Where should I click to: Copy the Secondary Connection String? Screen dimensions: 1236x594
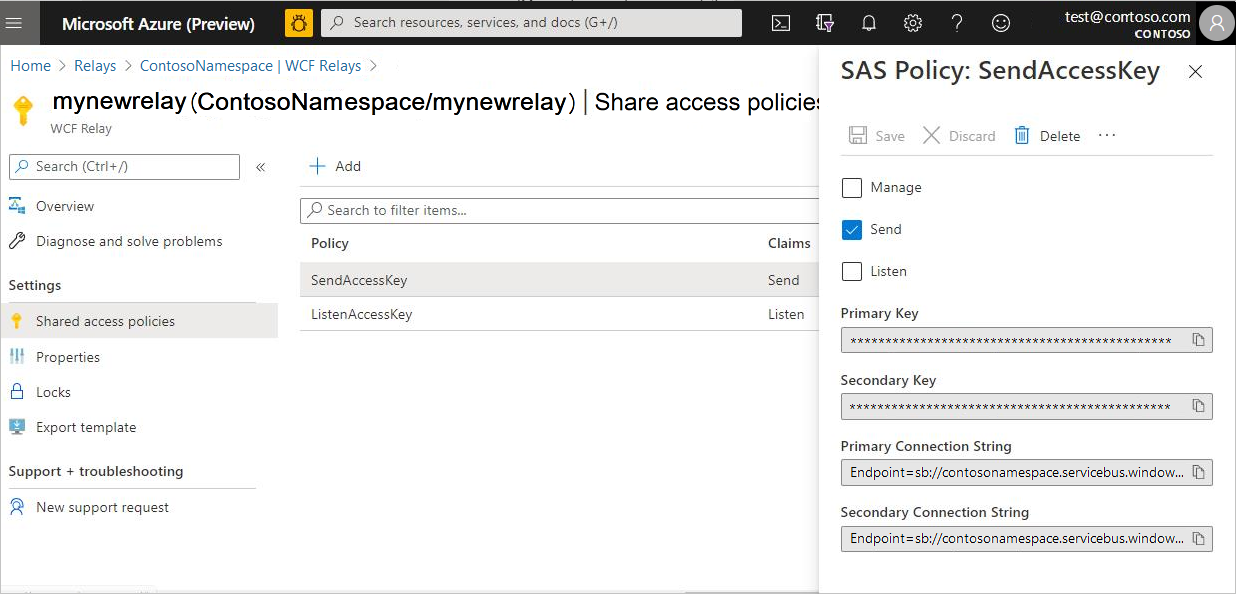click(x=1198, y=538)
